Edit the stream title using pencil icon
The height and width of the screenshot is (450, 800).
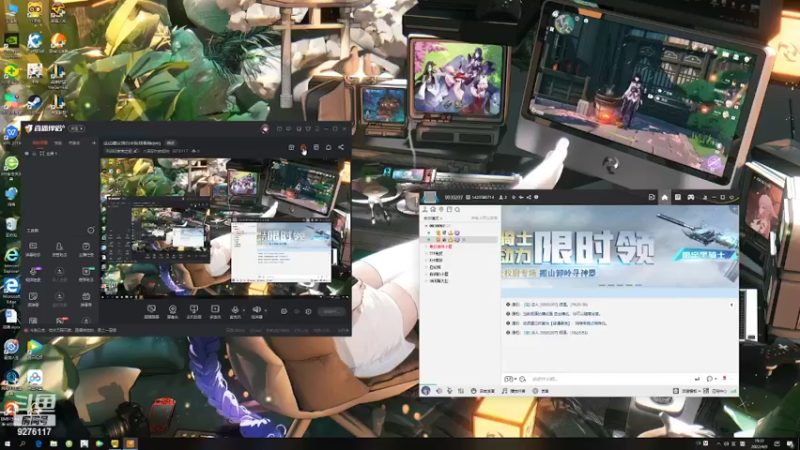(135, 151)
